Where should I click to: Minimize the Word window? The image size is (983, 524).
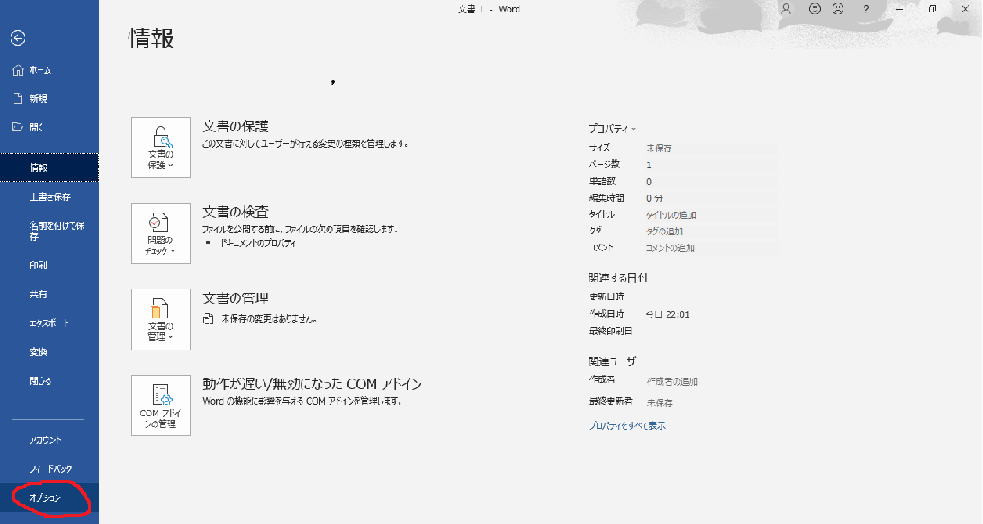click(x=900, y=9)
